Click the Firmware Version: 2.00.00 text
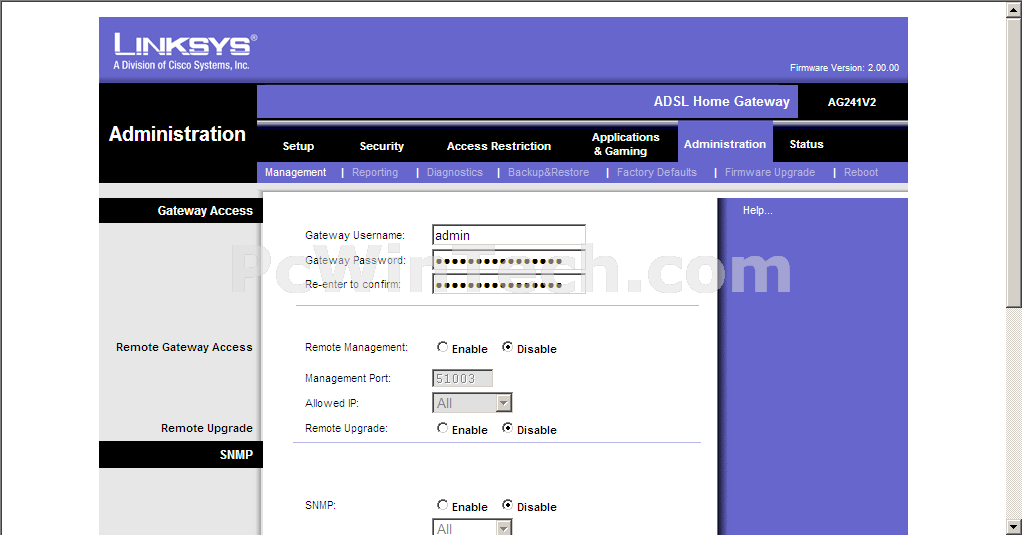The image size is (1022, 535). tap(844, 68)
